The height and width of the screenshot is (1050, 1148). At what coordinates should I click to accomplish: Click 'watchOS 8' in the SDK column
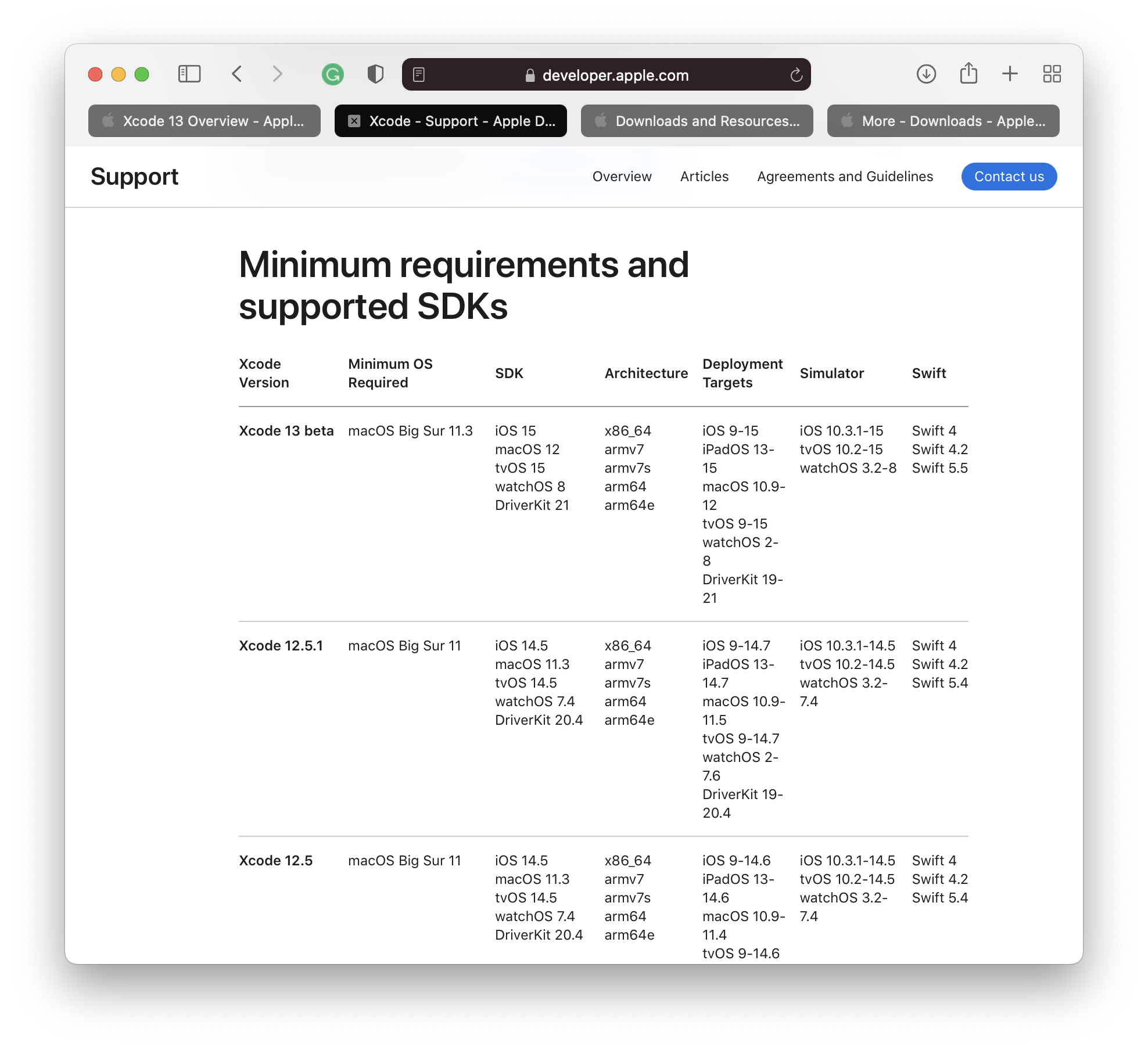(530, 487)
